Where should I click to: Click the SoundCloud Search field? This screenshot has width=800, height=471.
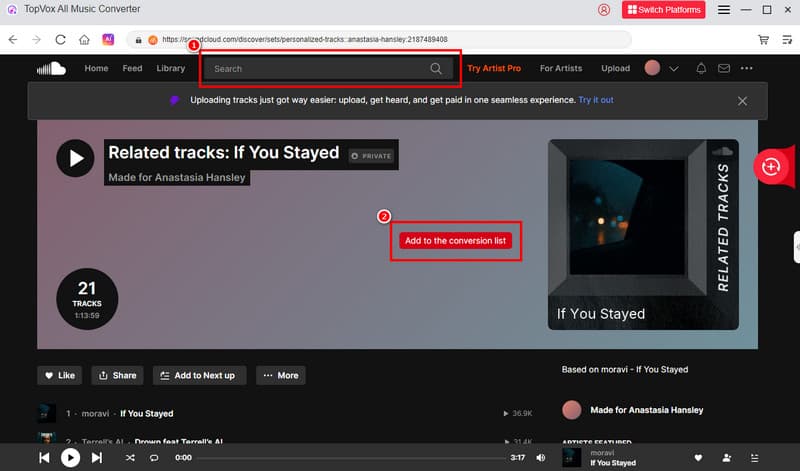click(x=328, y=68)
